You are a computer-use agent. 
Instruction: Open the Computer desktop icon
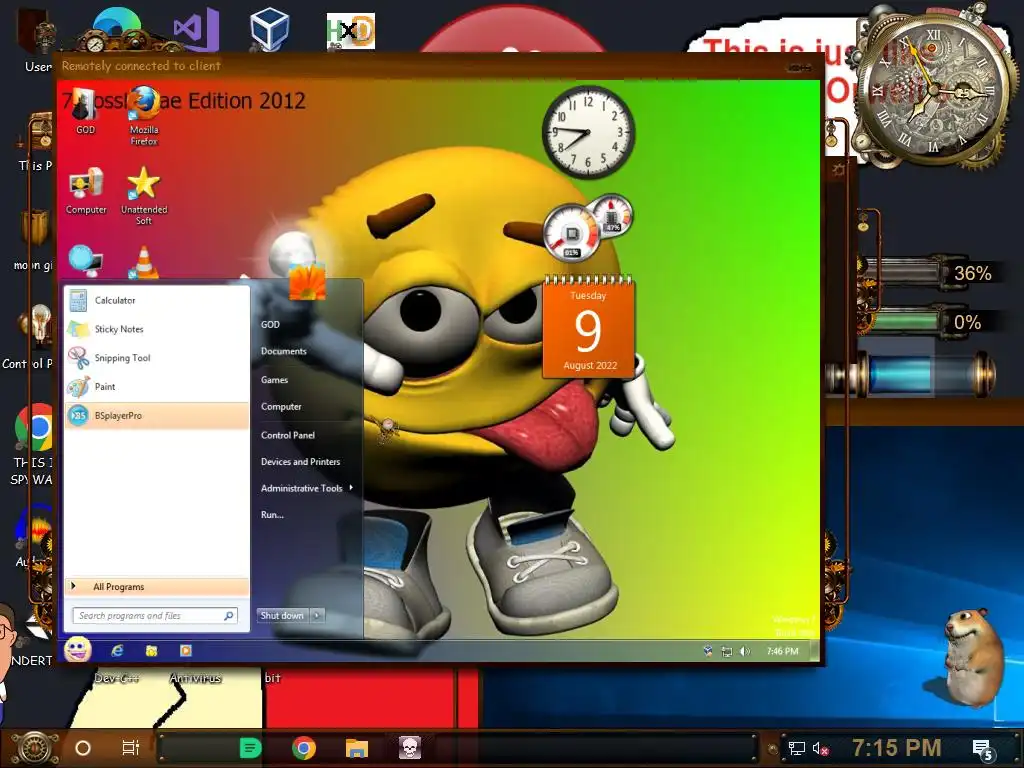tap(86, 191)
